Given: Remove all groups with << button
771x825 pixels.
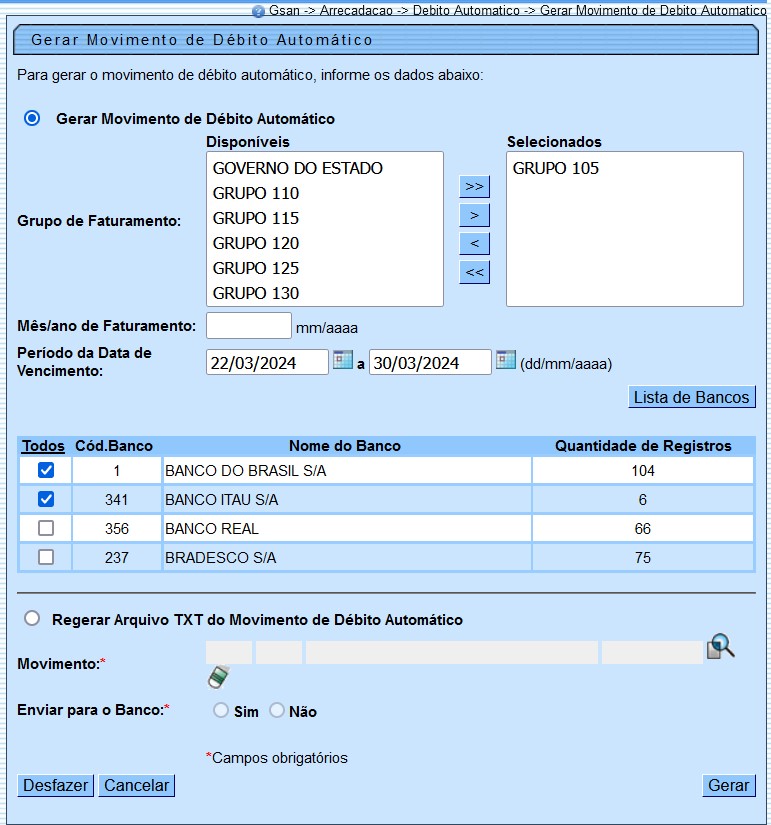Looking at the screenshot, I should (474, 271).
